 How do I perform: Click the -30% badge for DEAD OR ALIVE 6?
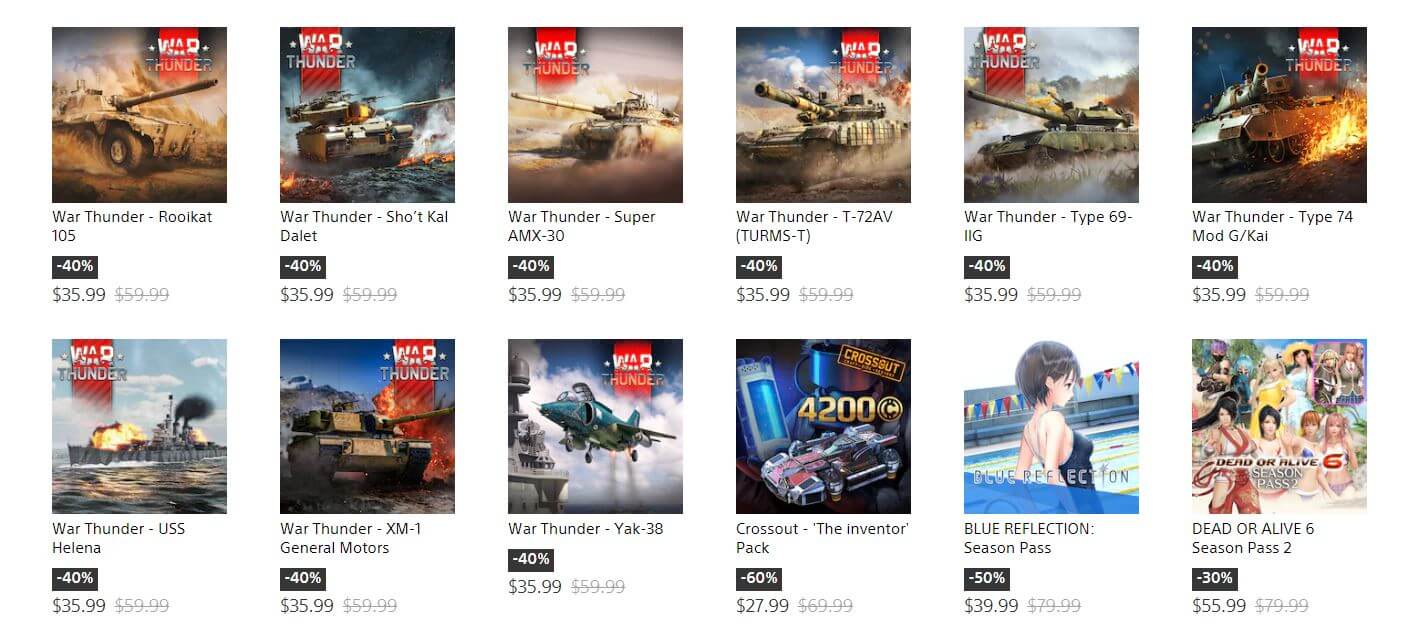tap(1215, 578)
